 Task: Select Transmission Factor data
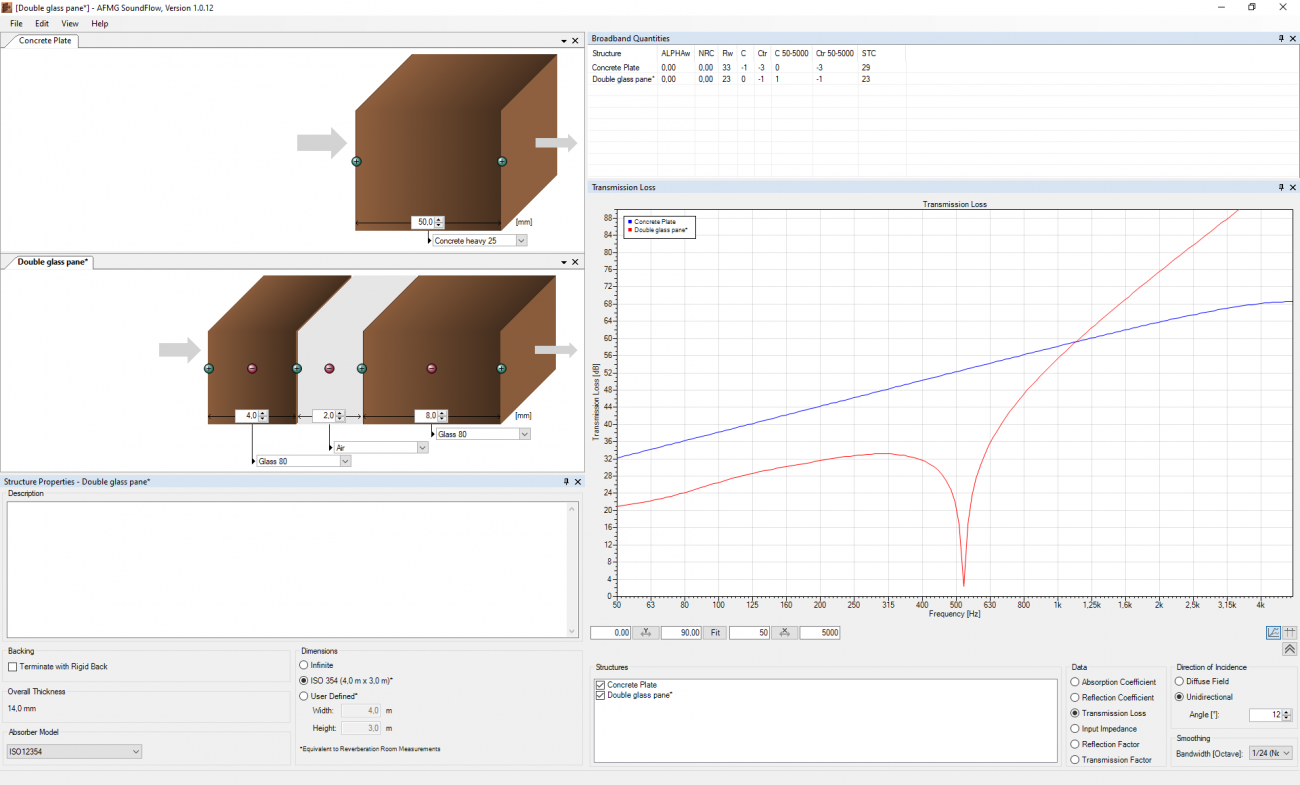coord(1075,760)
